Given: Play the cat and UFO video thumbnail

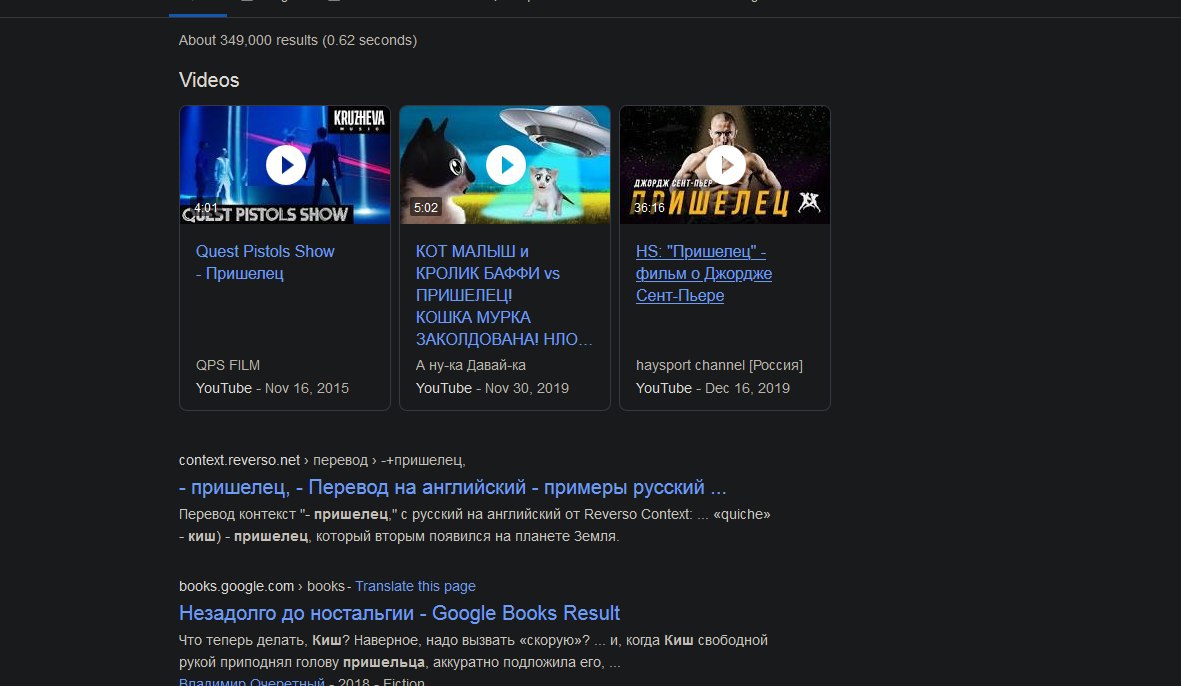Looking at the screenshot, I should click(505, 164).
